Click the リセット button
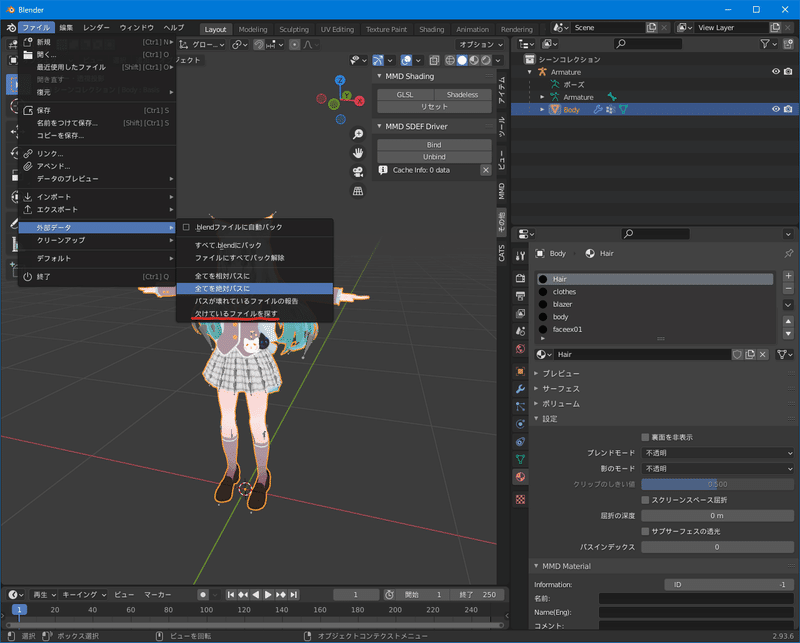This screenshot has width=800, height=643. tap(434, 107)
